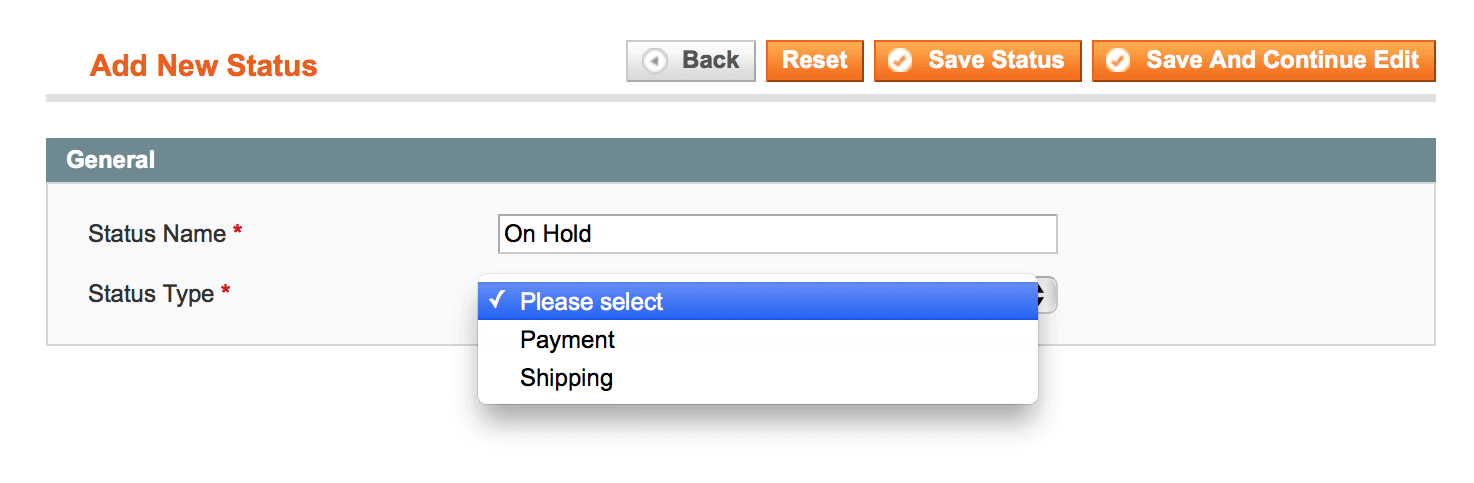This screenshot has width=1474, height=483.
Task: Click the checkmark icon on Save Status
Action: 900,61
